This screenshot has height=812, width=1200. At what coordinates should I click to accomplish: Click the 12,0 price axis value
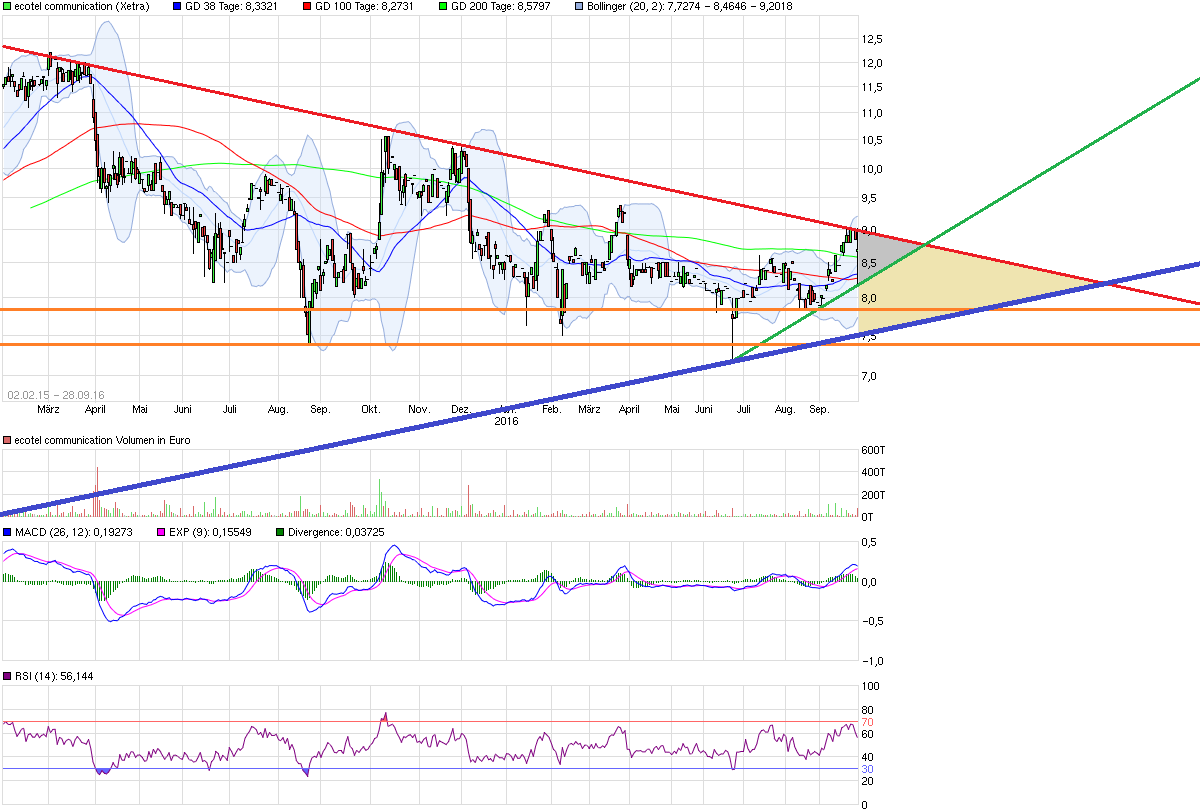[872, 63]
